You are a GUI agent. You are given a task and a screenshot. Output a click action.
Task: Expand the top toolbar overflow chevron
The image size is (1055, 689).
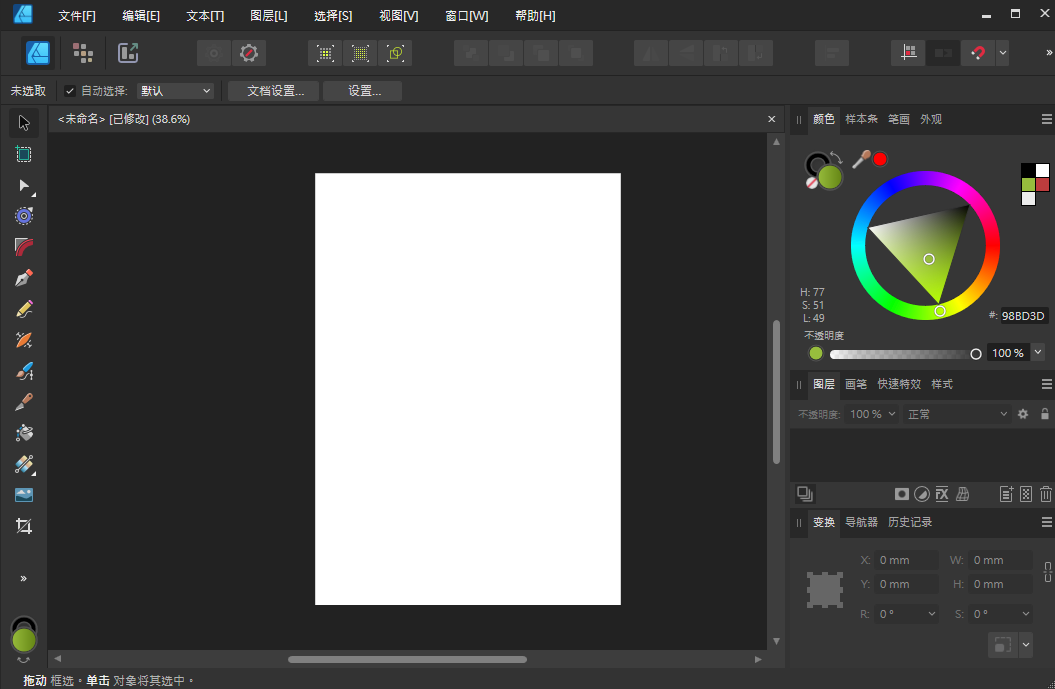(1048, 52)
